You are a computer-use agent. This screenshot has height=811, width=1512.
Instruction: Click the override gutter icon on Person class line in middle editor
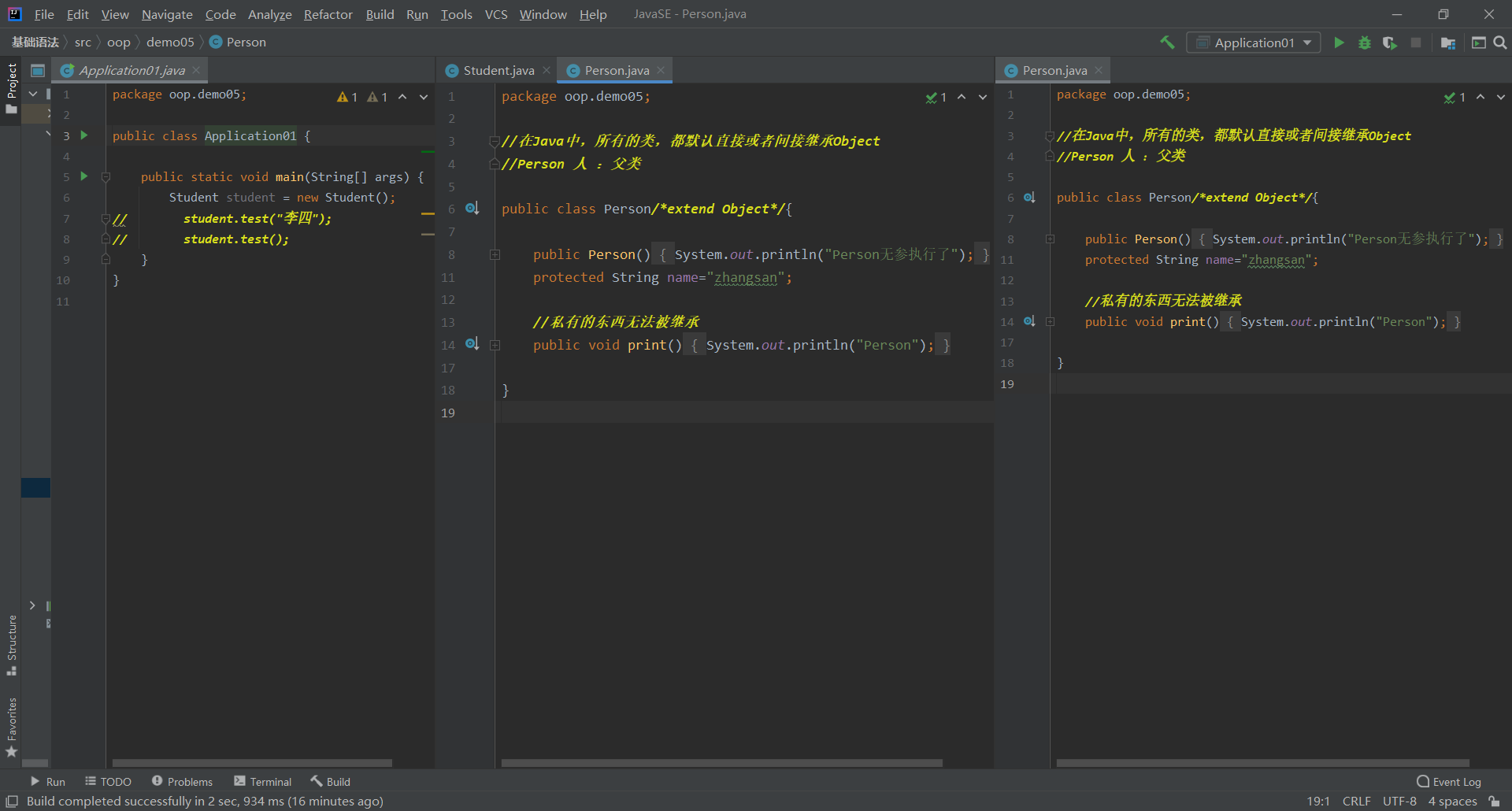click(472, 208)
